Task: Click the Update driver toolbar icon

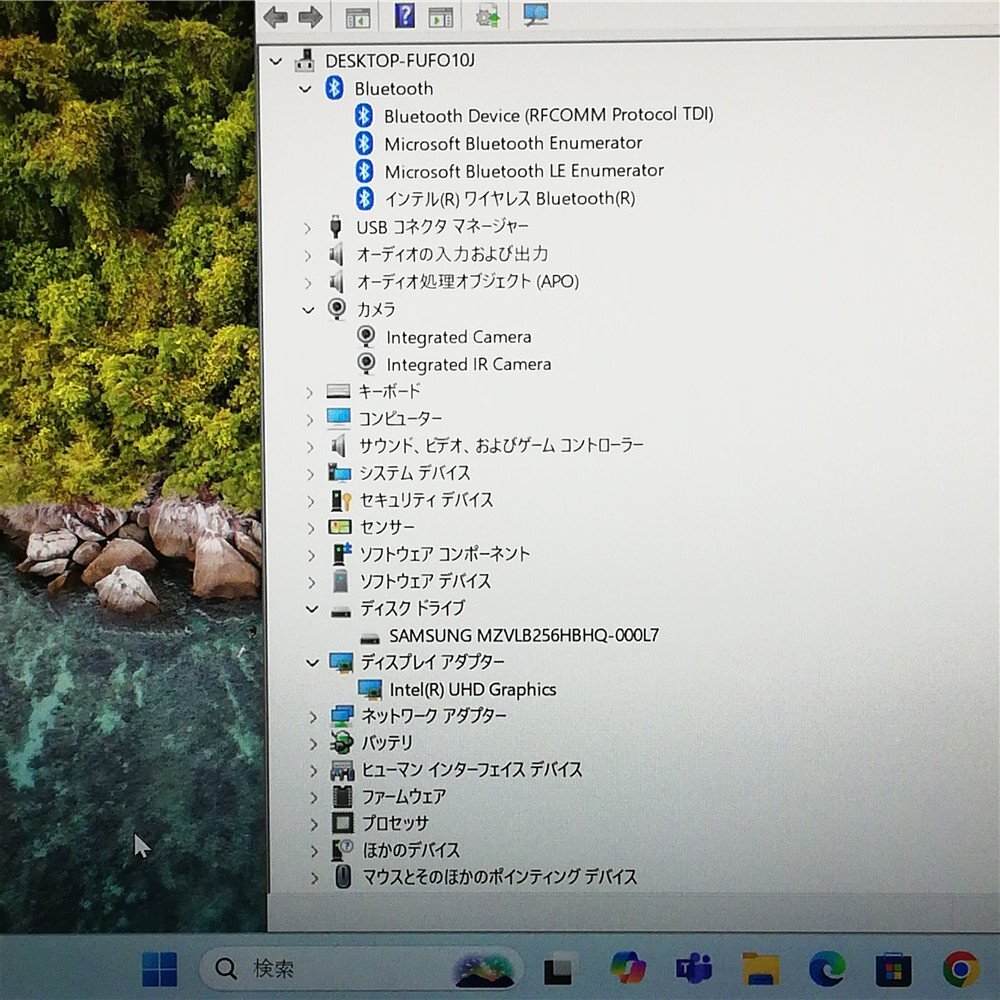Action: click(488, 15)
